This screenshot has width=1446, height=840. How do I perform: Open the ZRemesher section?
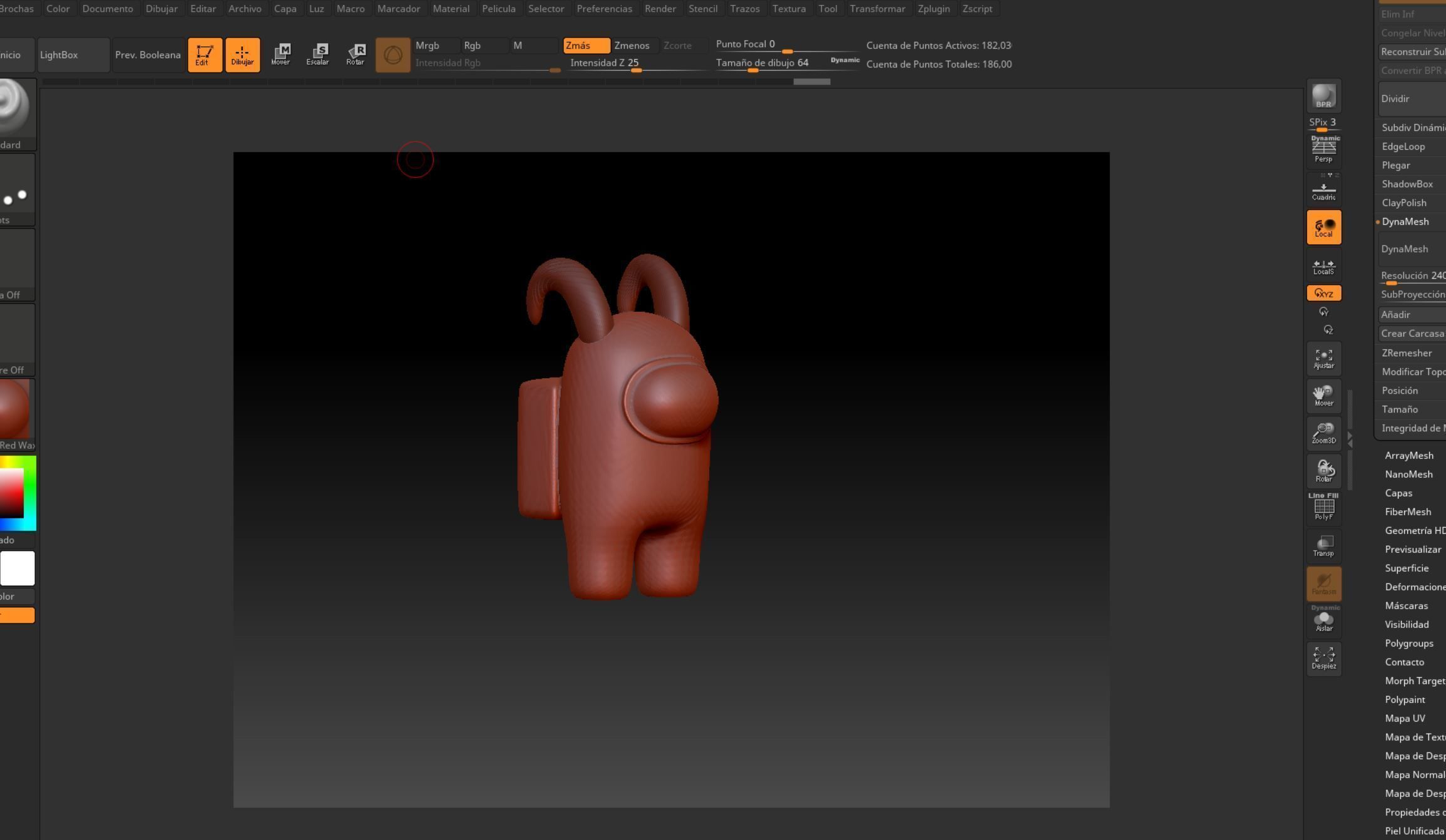coord(1407,353)
